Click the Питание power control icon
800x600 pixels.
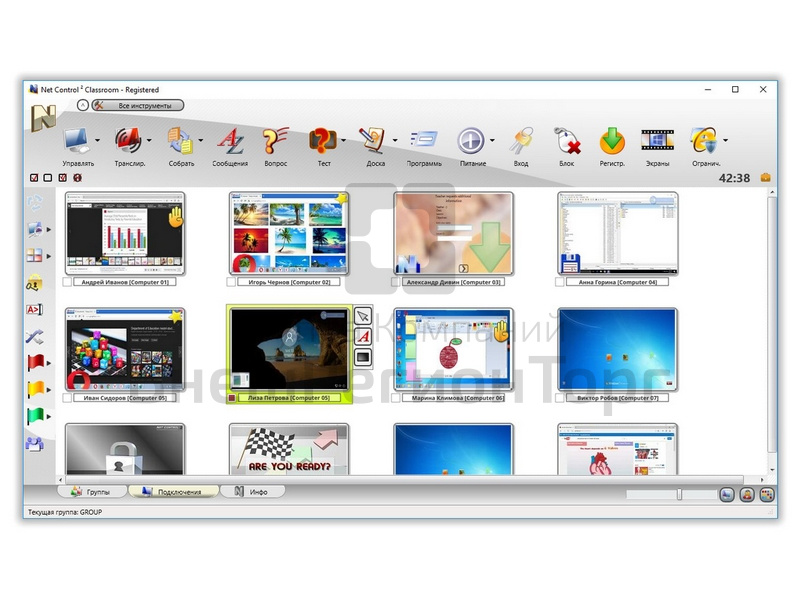coord(470,140)
